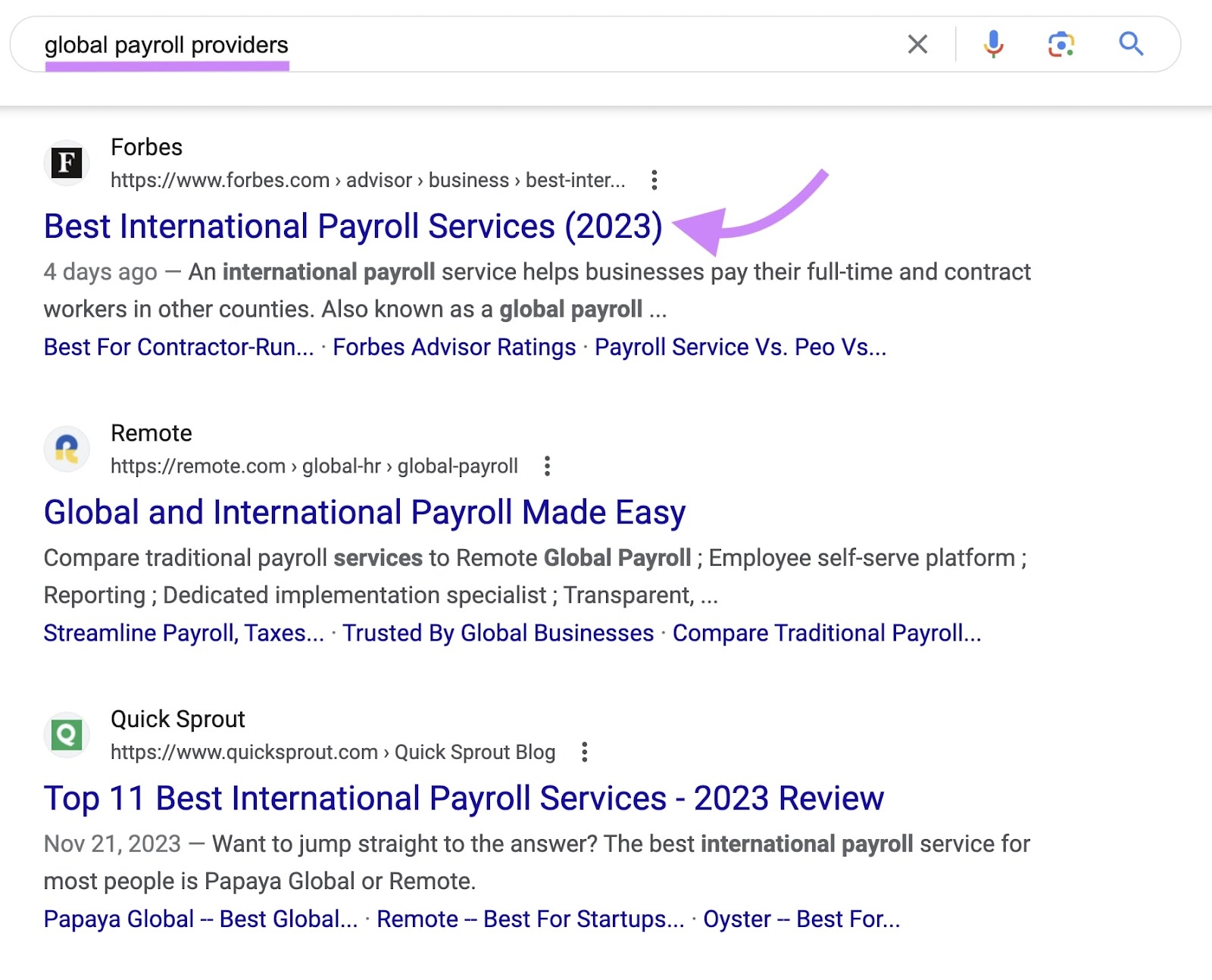Open the three-dot menu on the Quick Sprout result
1212x980 pixels.
tap(585, 752)
